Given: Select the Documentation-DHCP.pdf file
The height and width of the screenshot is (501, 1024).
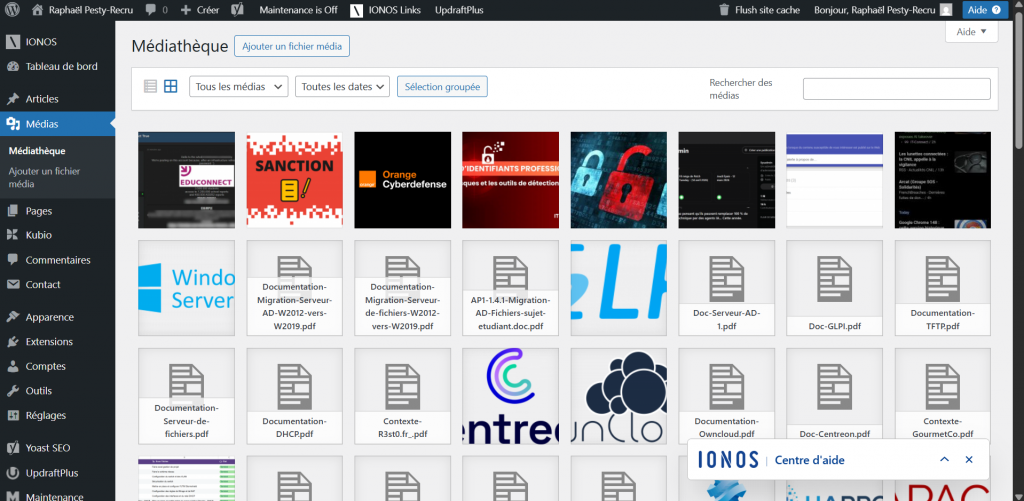Looking at the screenshot, I should pyautogui.click(x=295, y=396).
